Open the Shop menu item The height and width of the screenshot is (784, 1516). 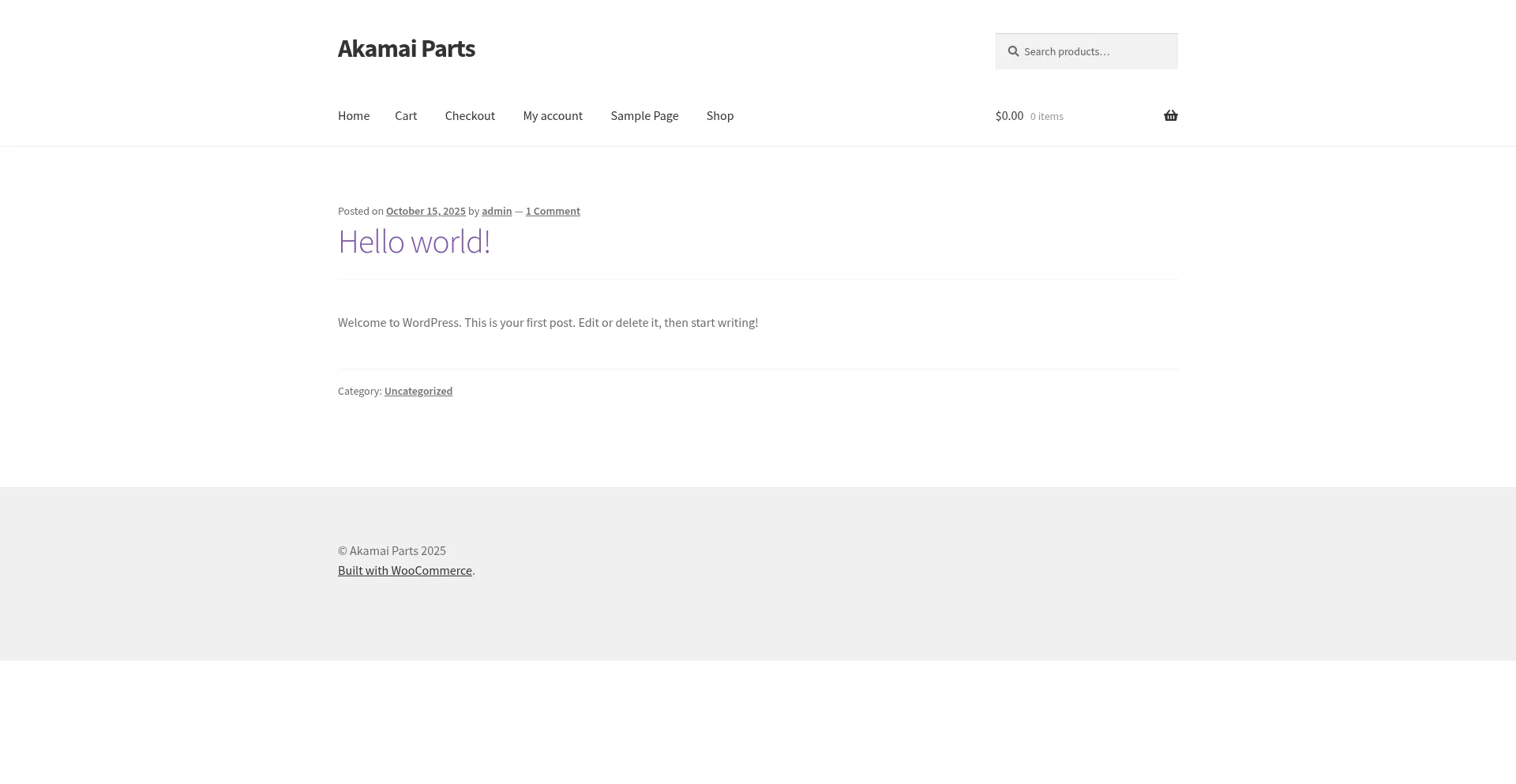pyautogui.click(x=719, y=116)
